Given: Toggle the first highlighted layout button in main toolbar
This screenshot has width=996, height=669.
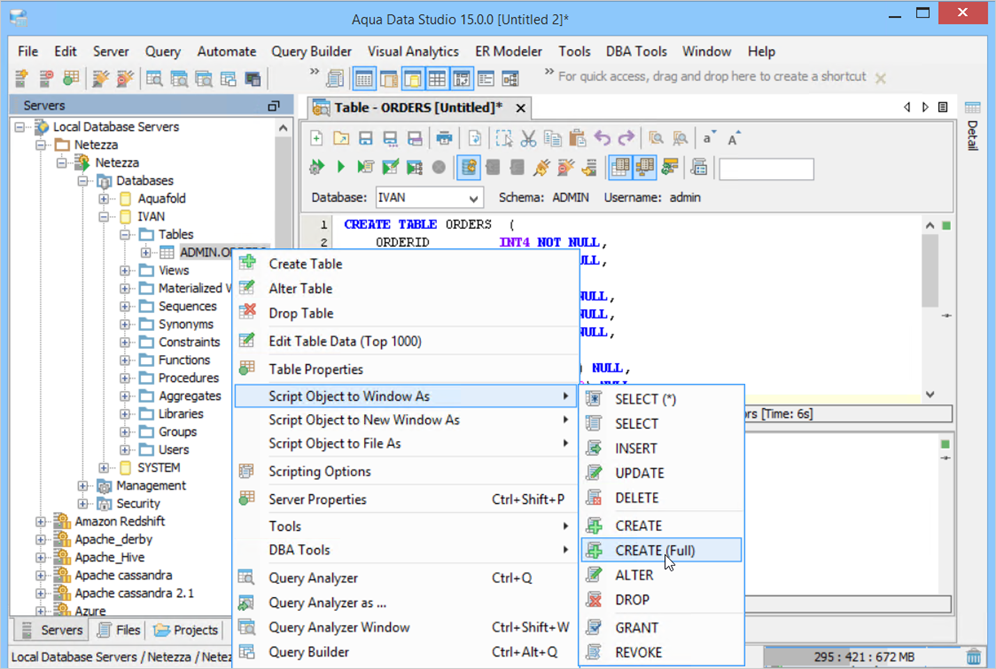Looking at the screenshot, I should tap(364, 79).
